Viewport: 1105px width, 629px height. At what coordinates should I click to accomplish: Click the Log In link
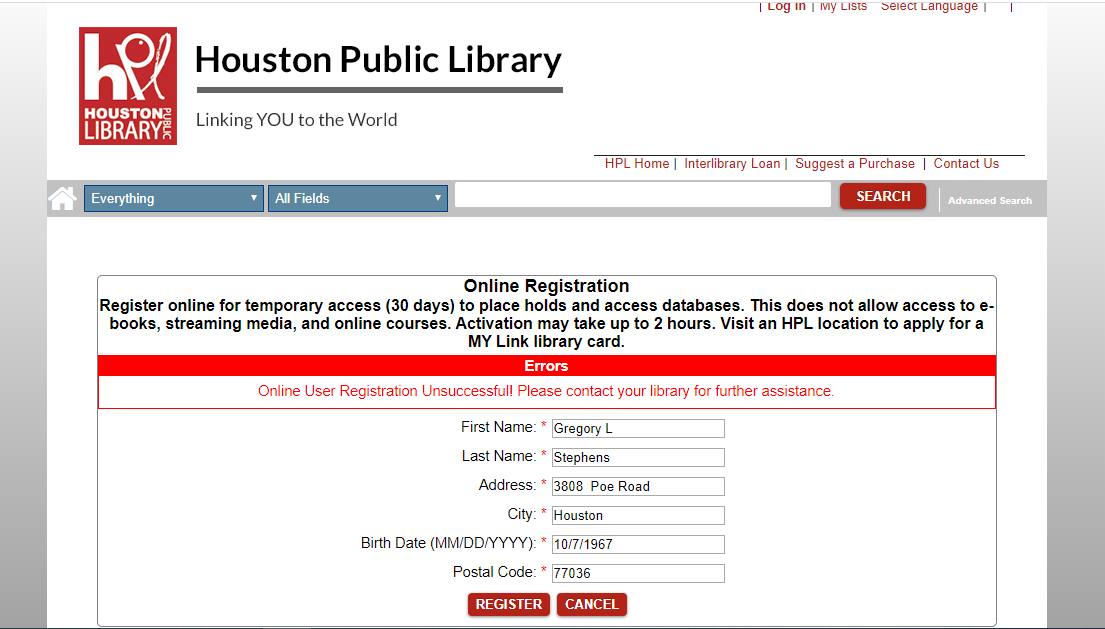[x=786, y=6]
